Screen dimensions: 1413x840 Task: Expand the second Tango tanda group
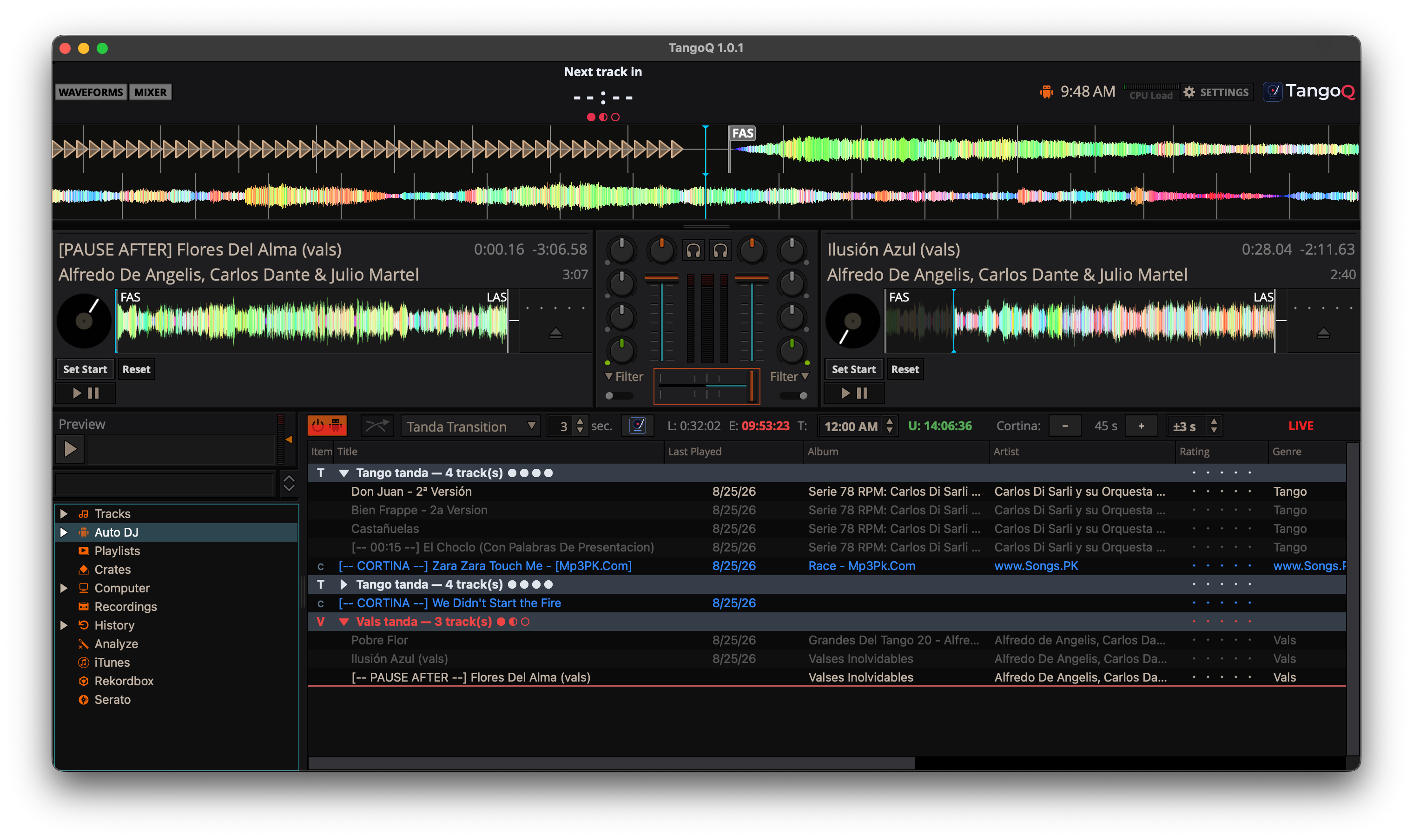343,584
